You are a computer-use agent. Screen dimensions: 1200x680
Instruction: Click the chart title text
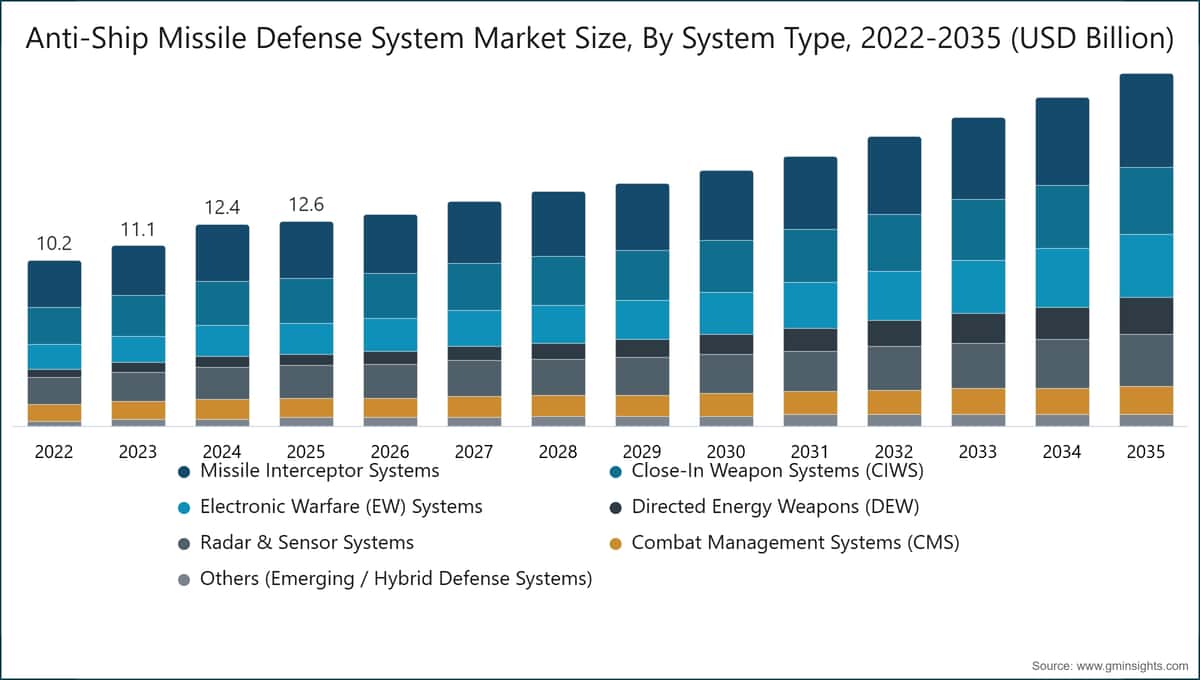click(x=599, y=38)
